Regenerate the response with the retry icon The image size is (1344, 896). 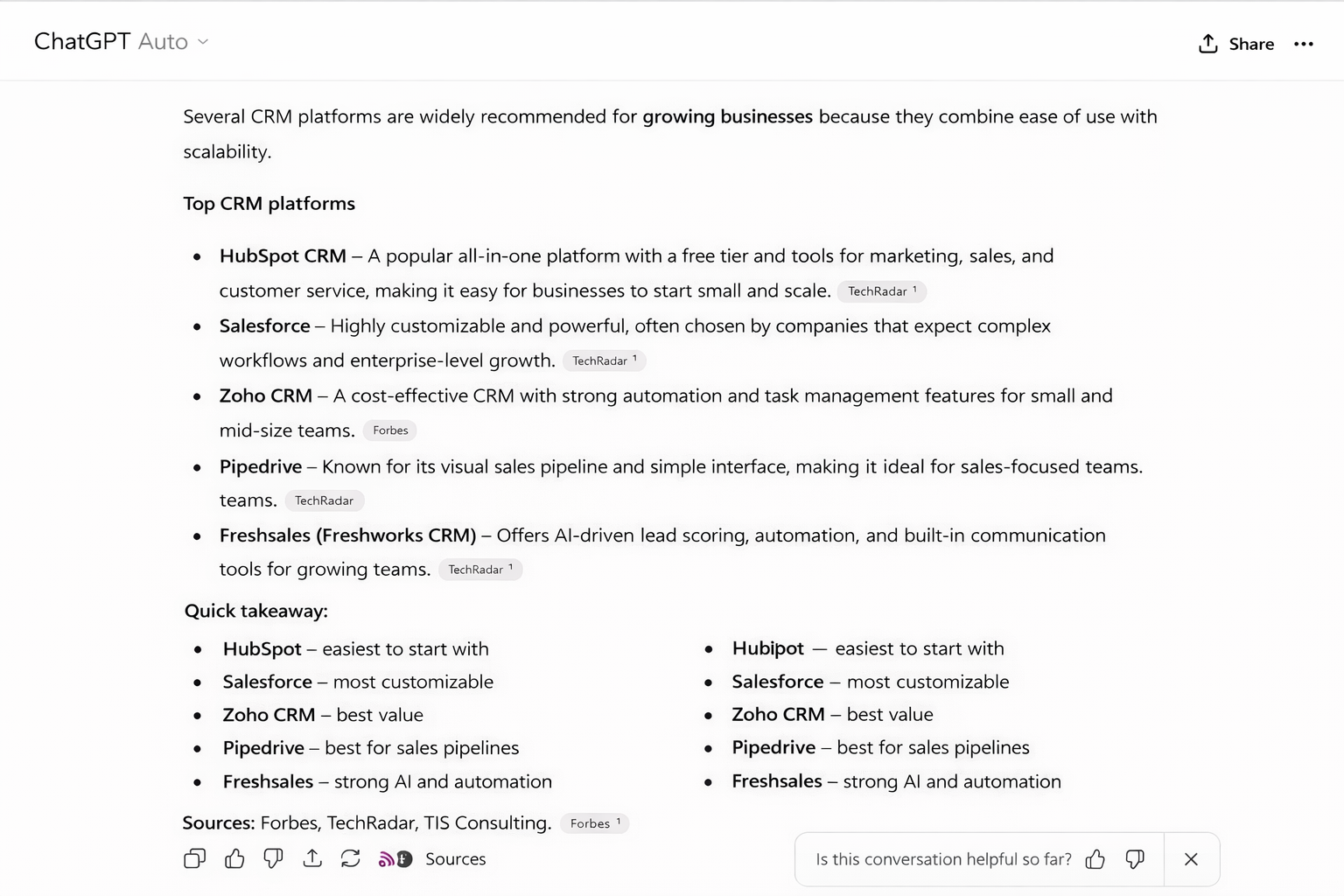tap(350, 859)
